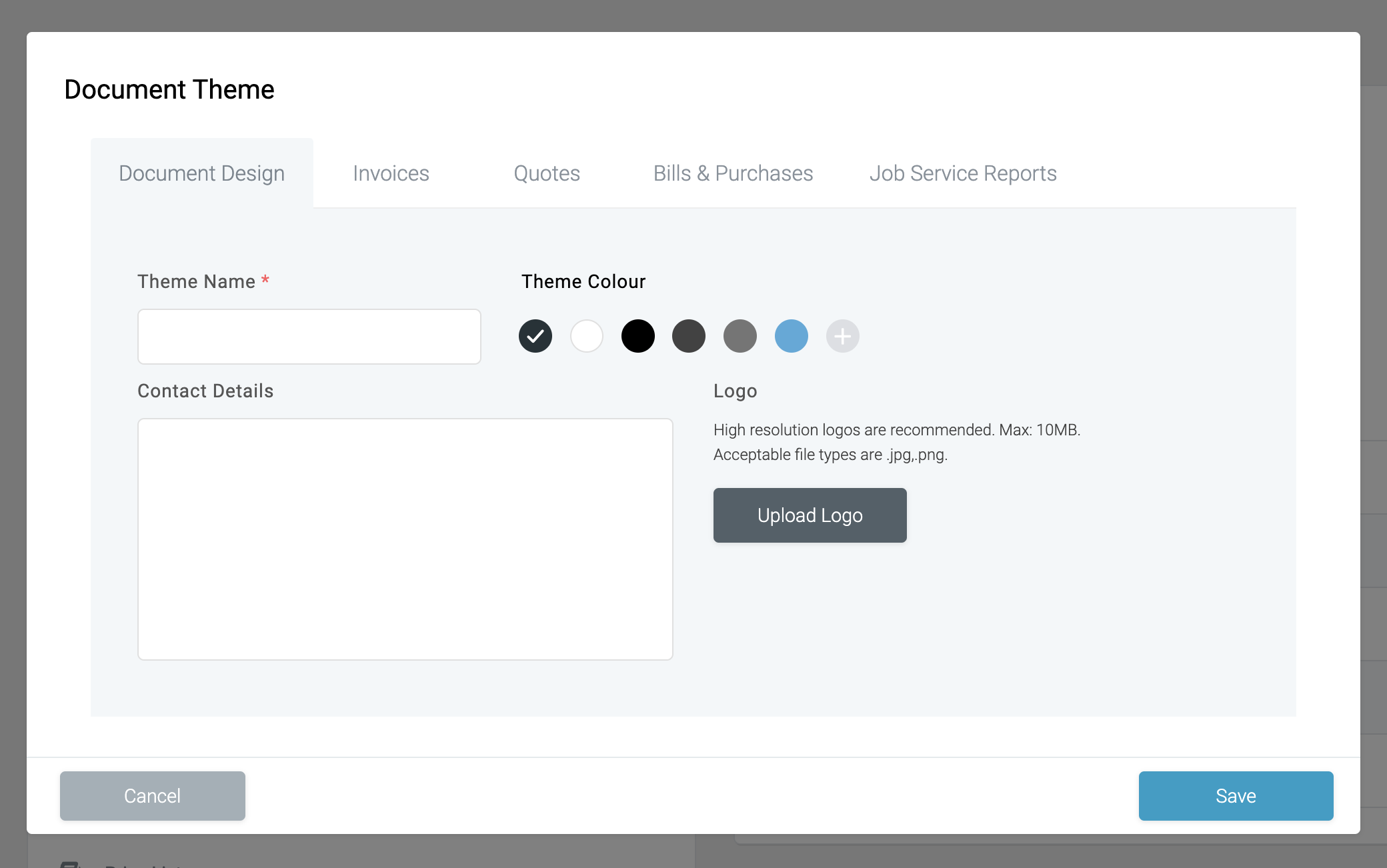Switch to the Quotes tab
Viewport: 1387px width, 868px height.
546,173
